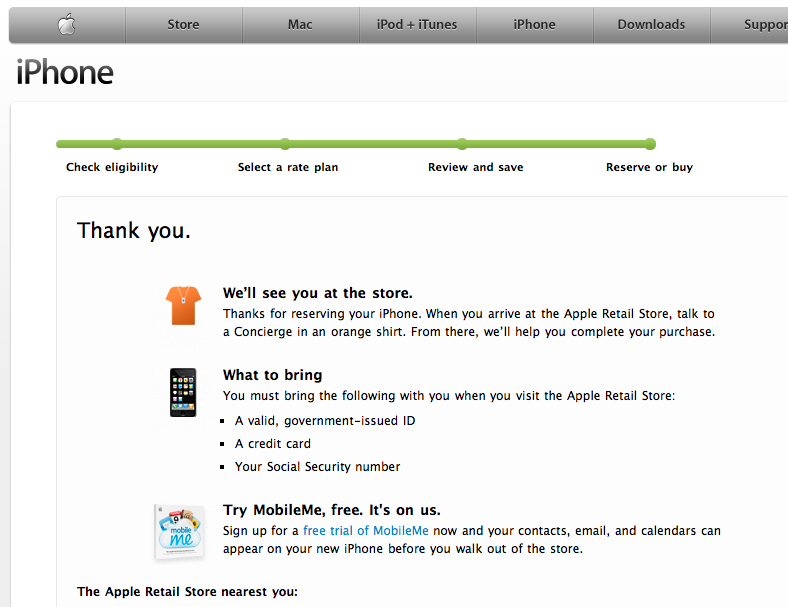Follow the free trial of MobileMe link

pos(366,531)
